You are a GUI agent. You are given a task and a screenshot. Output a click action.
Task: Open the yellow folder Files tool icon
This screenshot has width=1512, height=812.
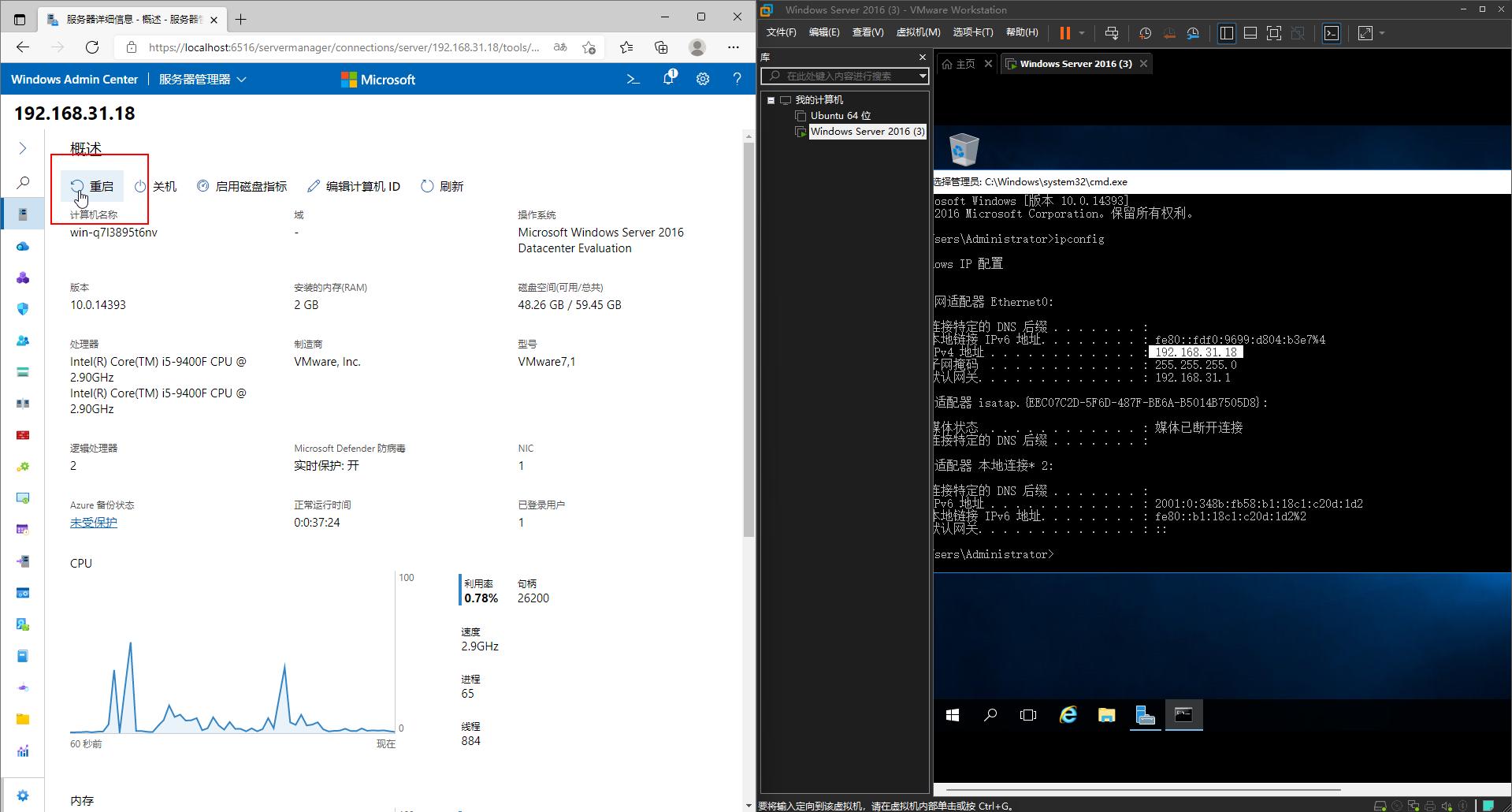click(x=23, y=719)
